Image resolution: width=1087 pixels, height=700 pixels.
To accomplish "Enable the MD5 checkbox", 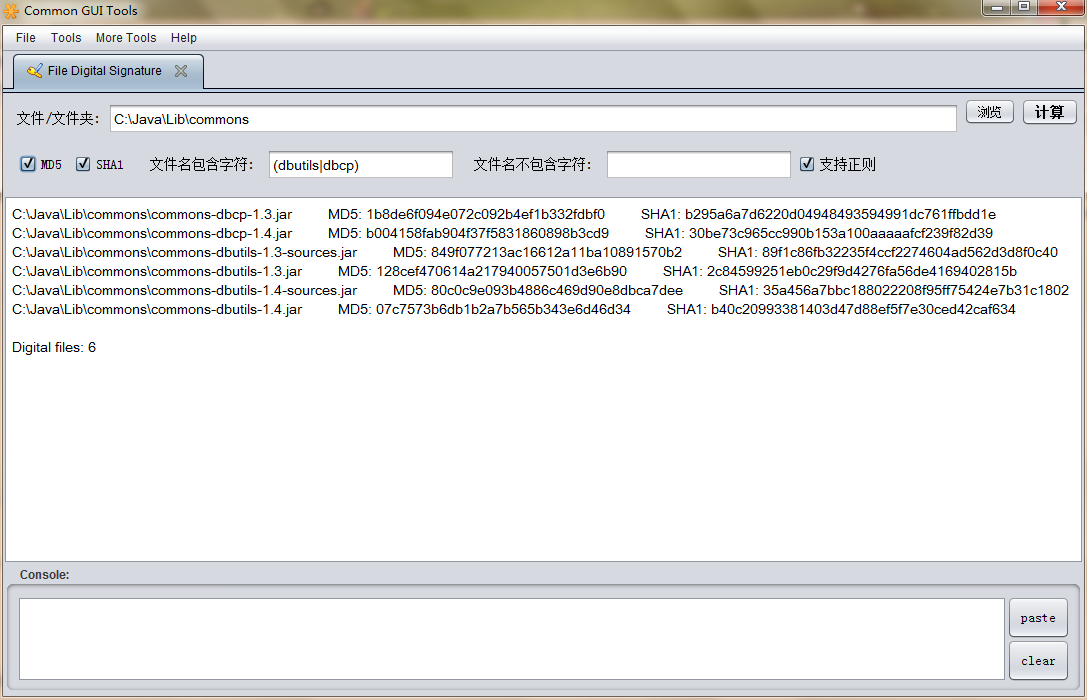I will tap(27, 164).
